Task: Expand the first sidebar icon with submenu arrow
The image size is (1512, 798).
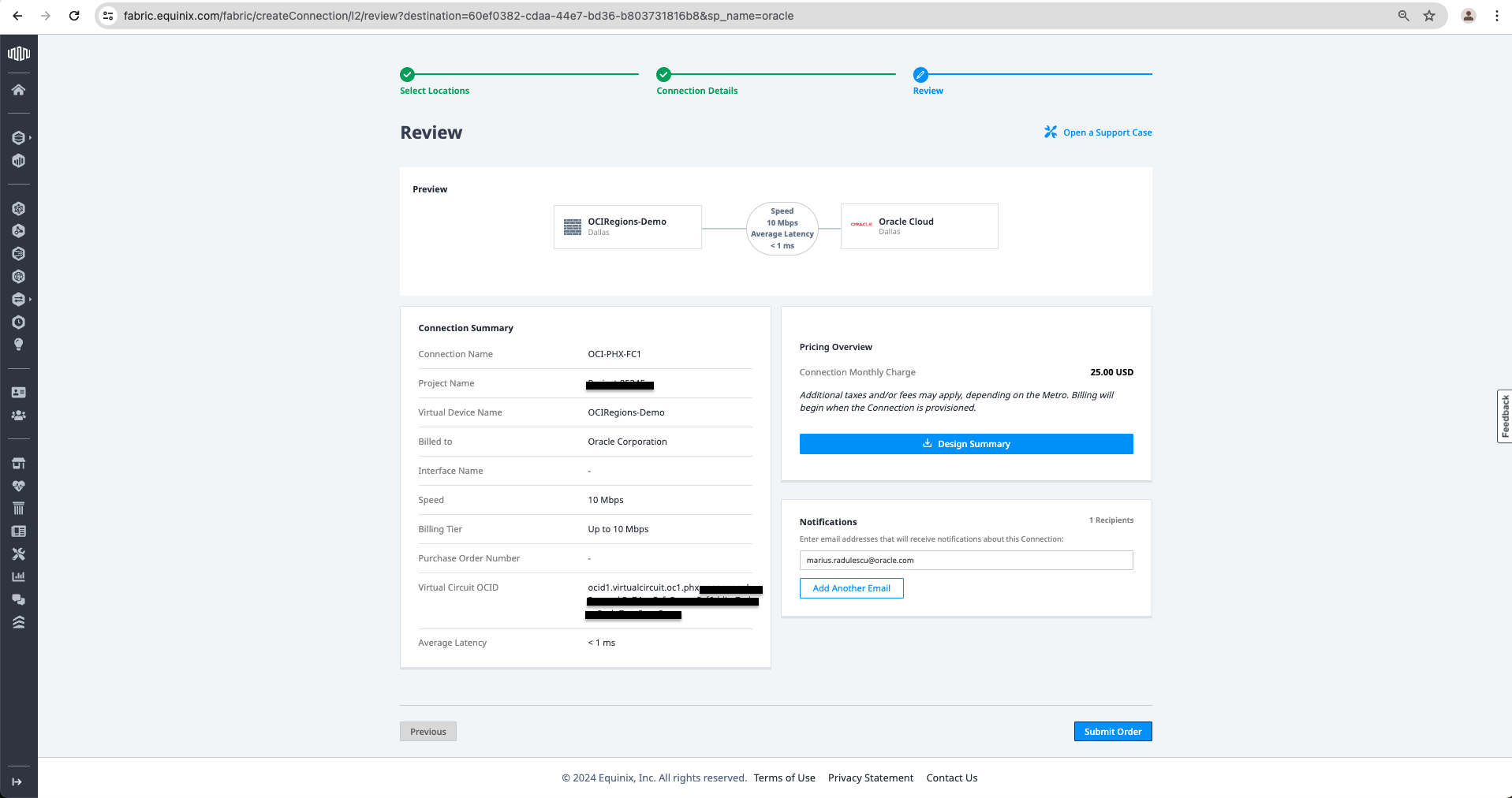Action: 20,138
